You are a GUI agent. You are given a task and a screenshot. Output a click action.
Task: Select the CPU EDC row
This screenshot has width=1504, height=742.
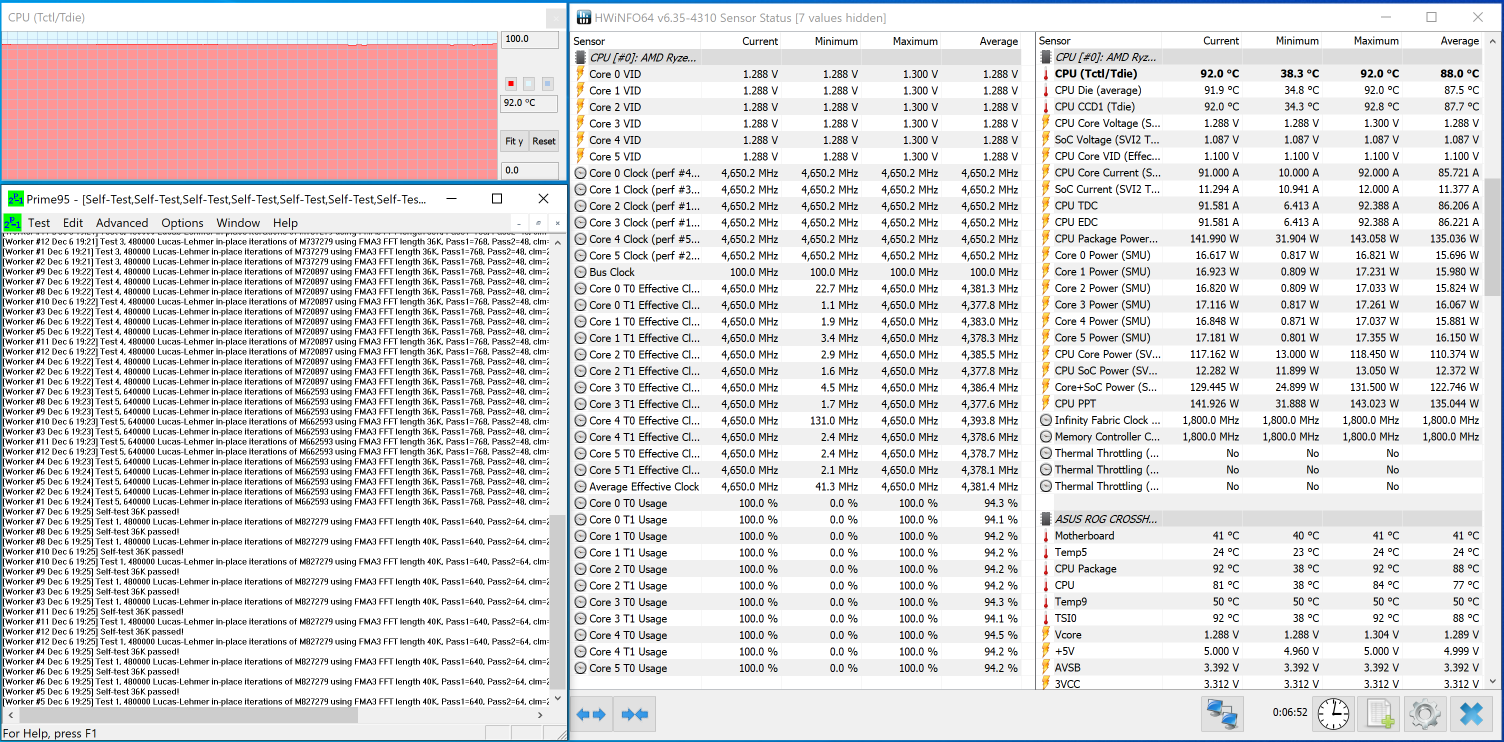tap(1259, 222)
